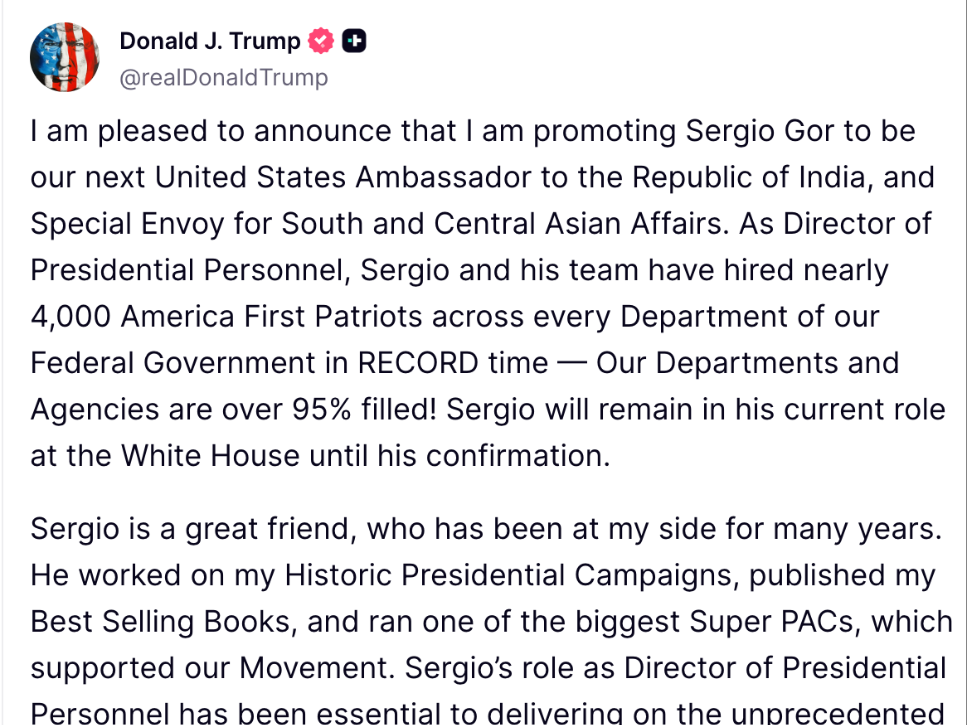Click the number 4,000 in the post

70,317
